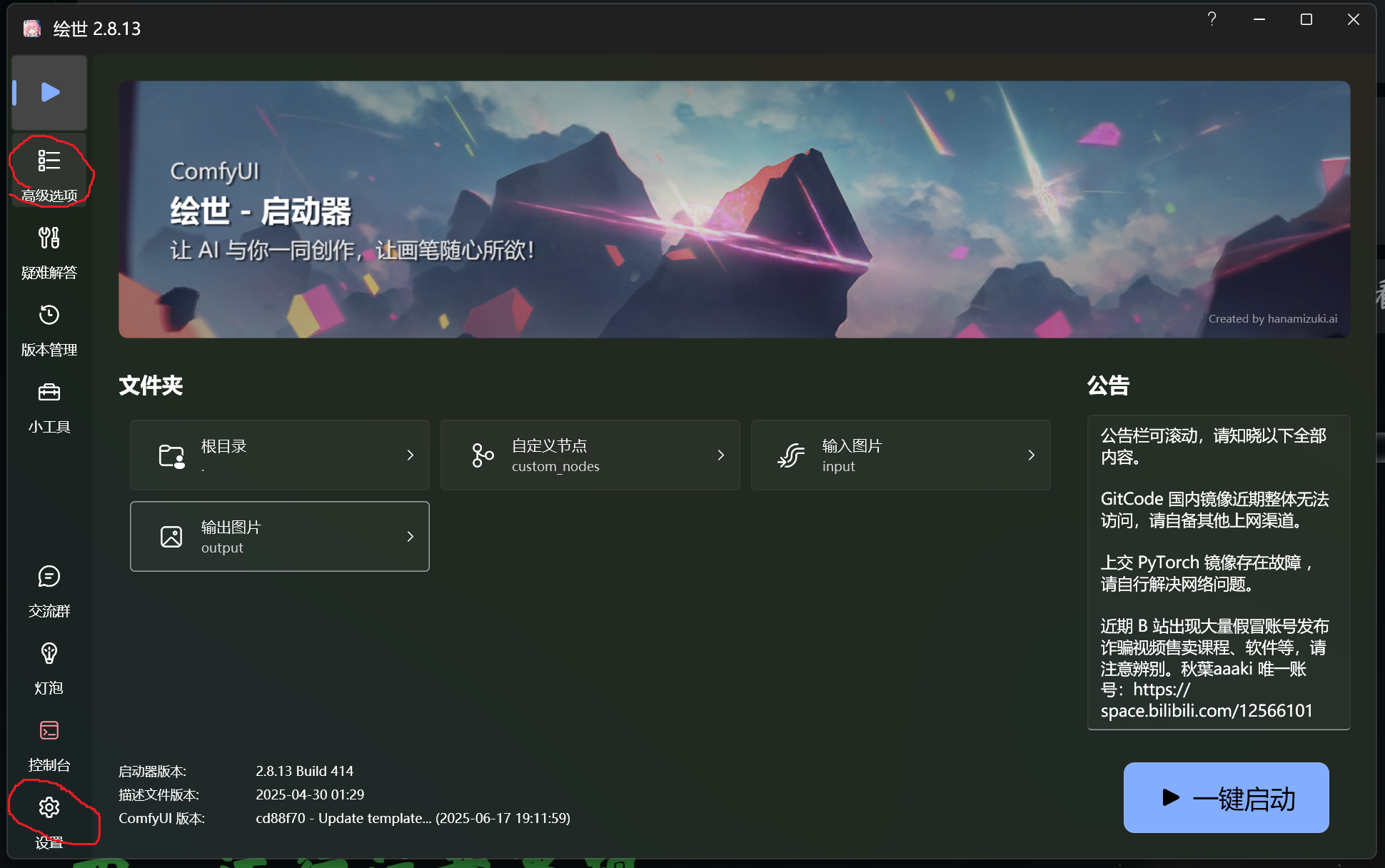Click the 绘世 app logo icon
This screenshot has height=868, width=1385.
tap(31, 29)
